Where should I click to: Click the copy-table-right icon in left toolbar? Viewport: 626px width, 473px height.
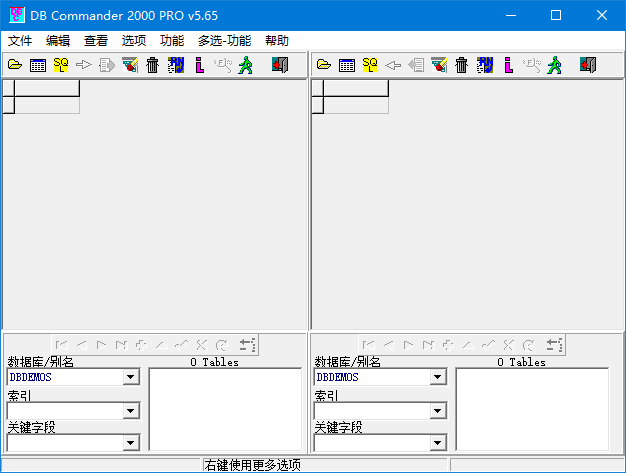tap(107, 65)
